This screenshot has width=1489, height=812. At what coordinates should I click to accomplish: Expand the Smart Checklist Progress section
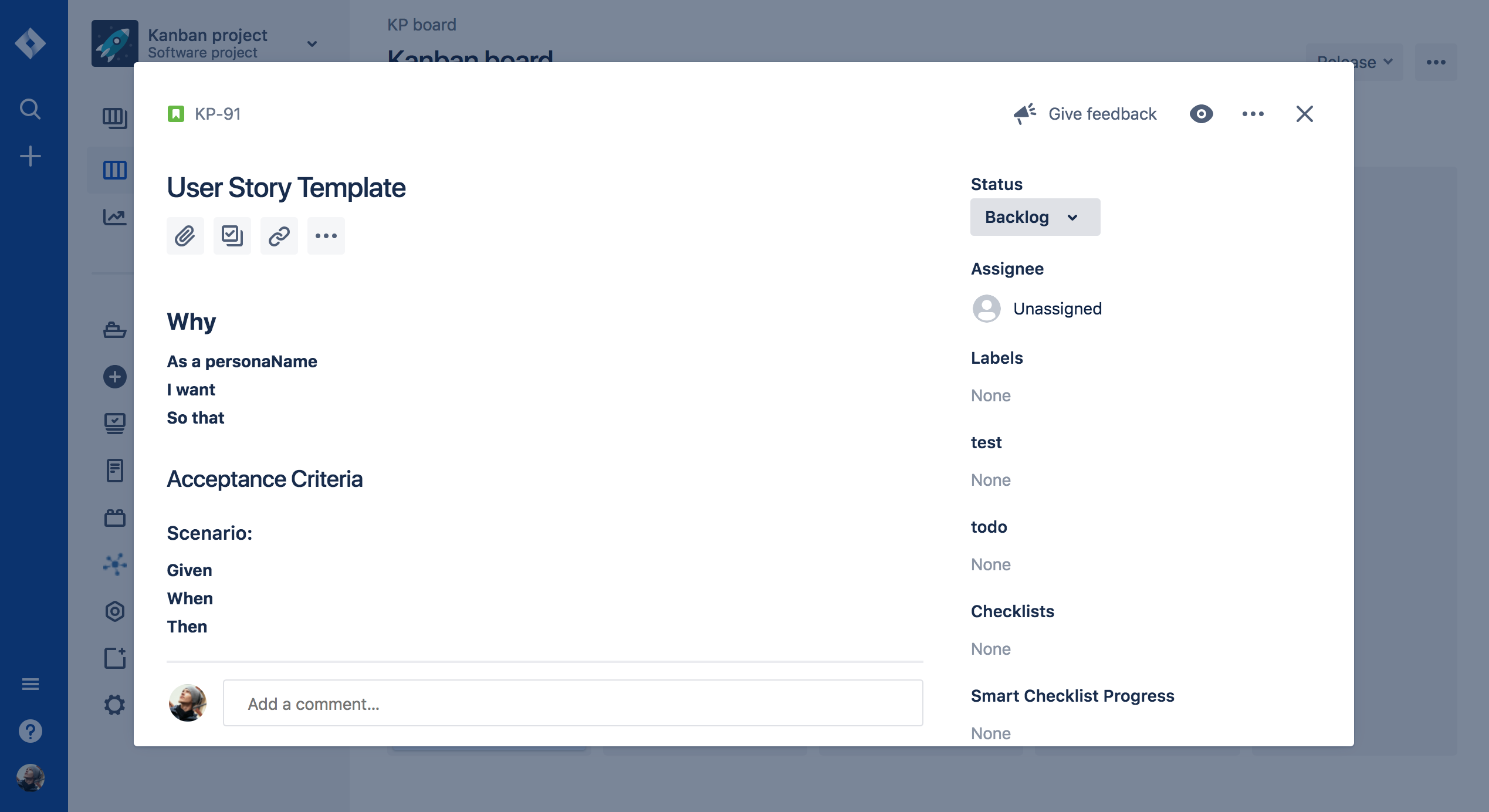point(1073,695)
